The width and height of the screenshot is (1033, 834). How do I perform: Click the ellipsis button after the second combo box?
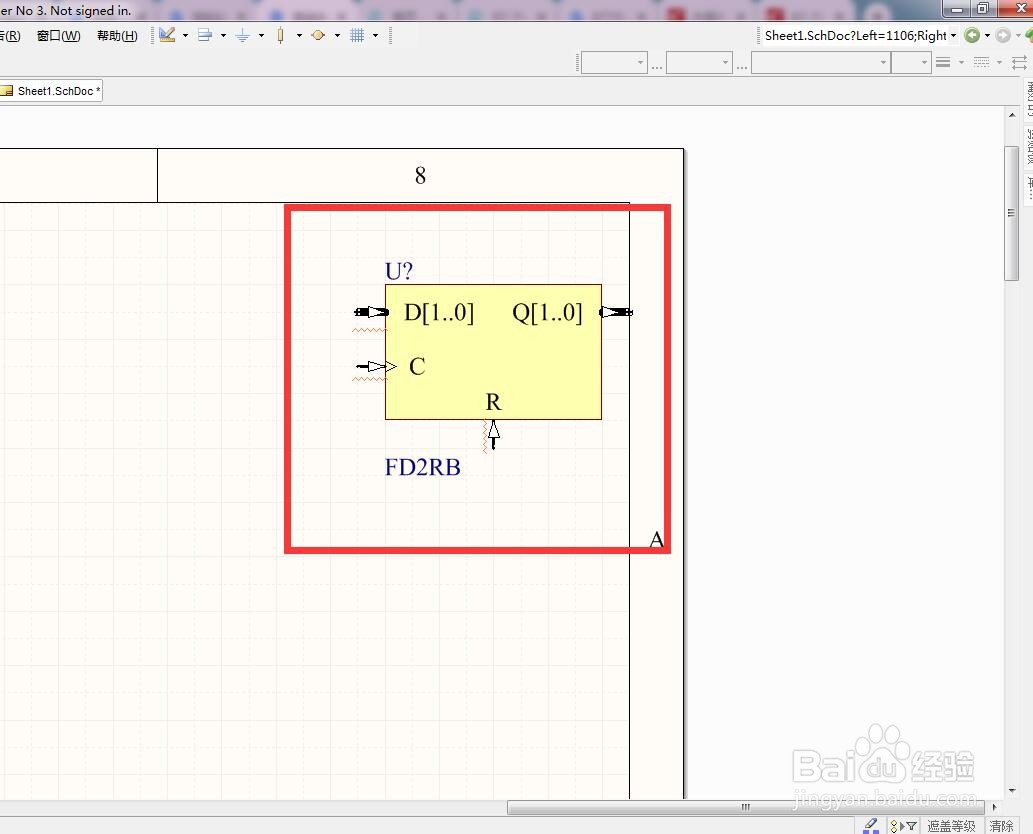tap(742, 66)
